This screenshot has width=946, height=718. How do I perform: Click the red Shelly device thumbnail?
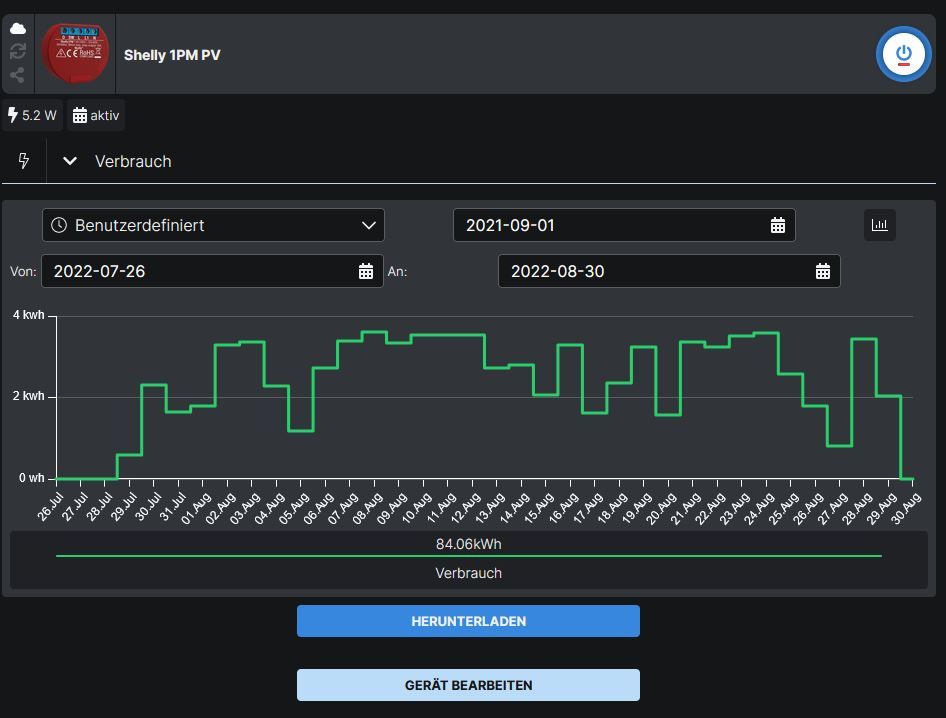[x=75, y=53]
